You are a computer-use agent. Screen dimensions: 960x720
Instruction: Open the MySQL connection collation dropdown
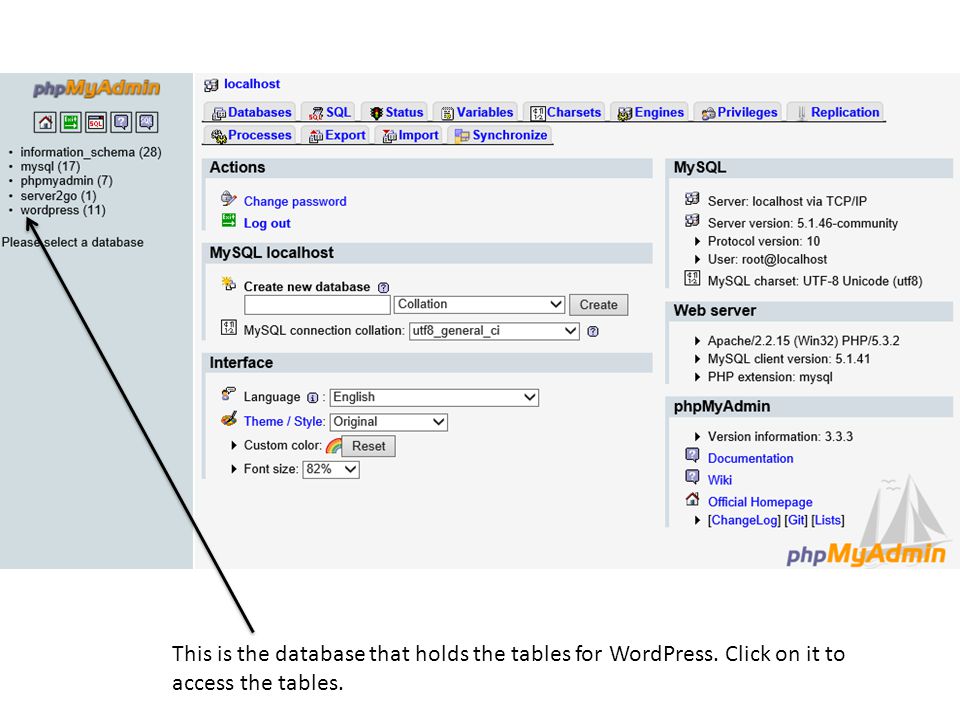click(494, 331)
